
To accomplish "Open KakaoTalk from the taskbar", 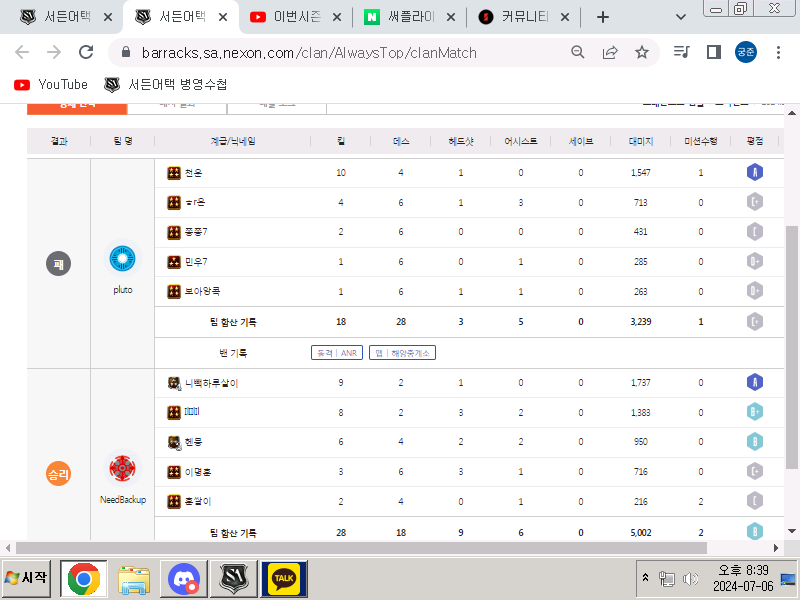I will (284, 578).
